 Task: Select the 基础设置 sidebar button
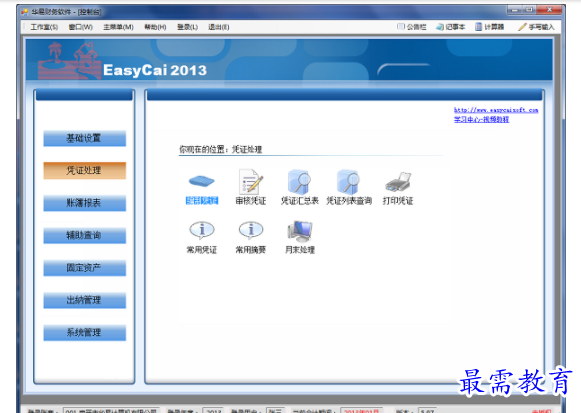point(84,138)
